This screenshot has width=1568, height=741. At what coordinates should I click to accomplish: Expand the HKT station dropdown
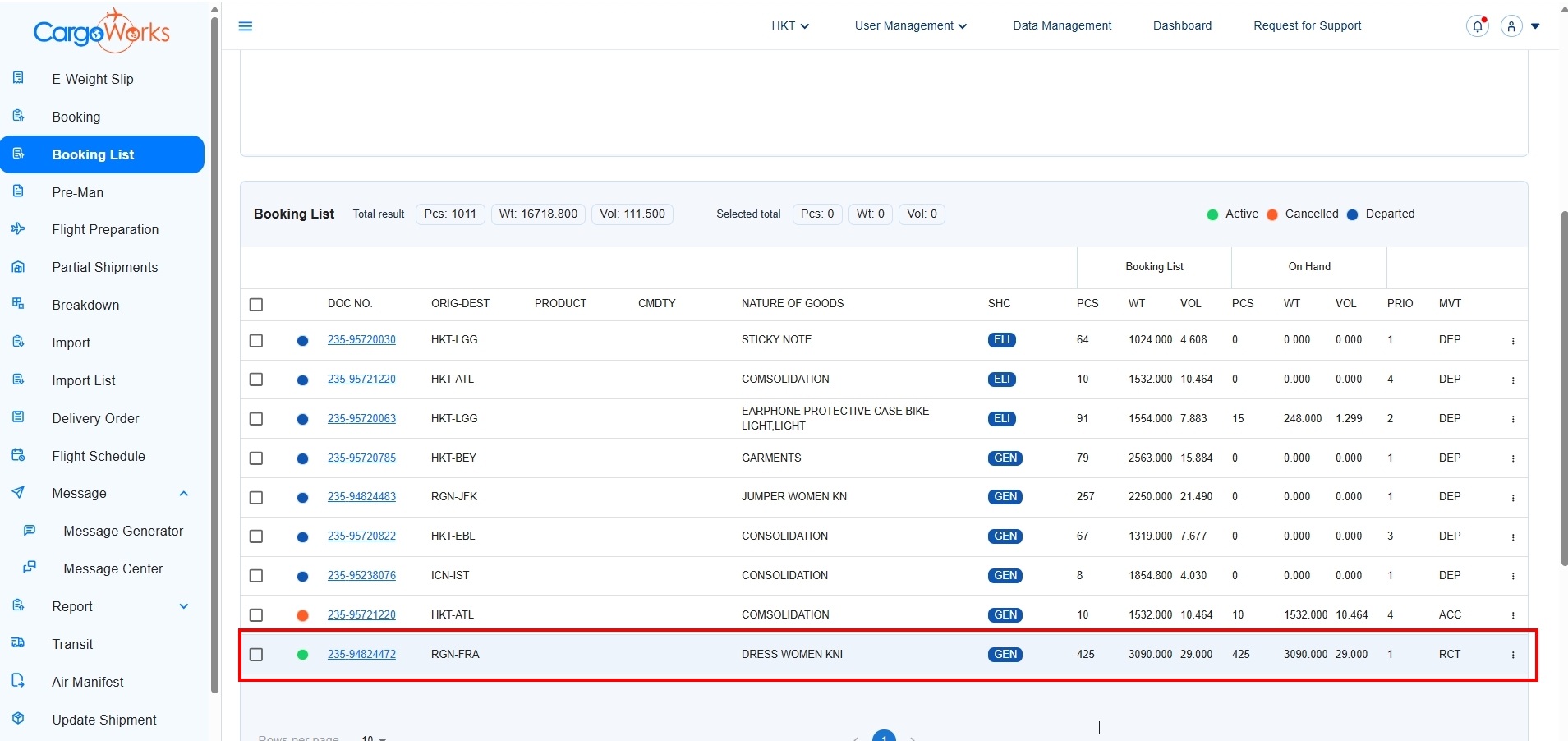point(789,26)
